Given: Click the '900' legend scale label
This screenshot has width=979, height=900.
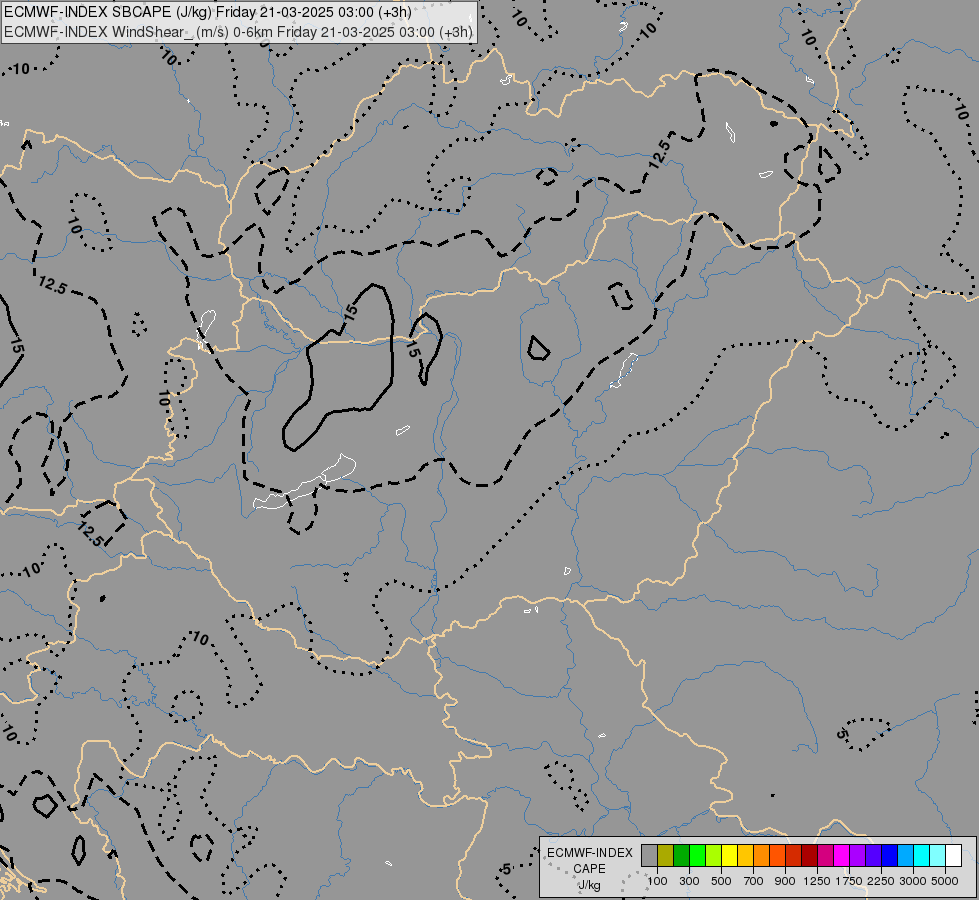Looking at the screenshot, I should (x=785, y=881).
